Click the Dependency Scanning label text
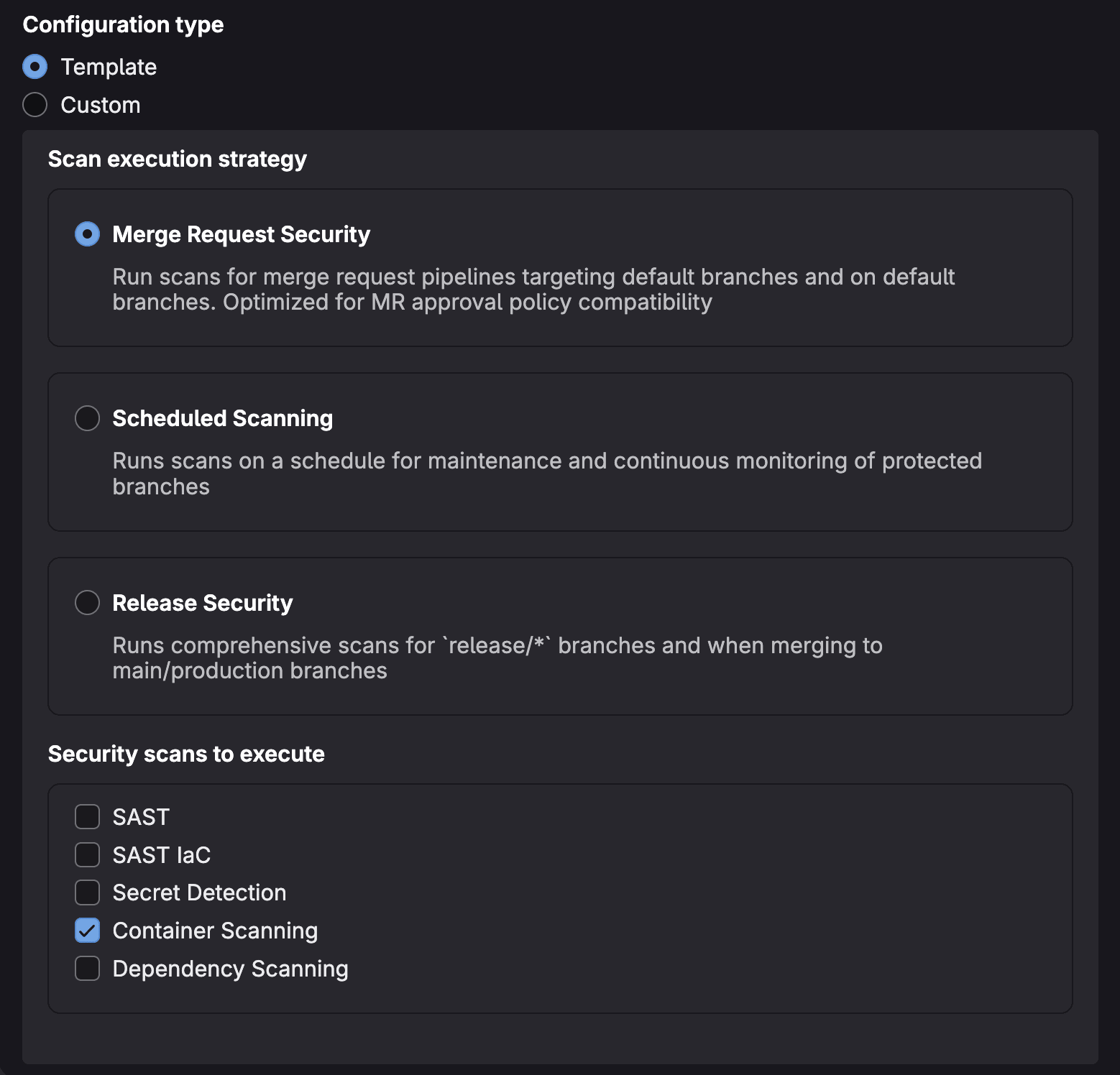Screen dimensions: 1120x1075 pos(230,969)
